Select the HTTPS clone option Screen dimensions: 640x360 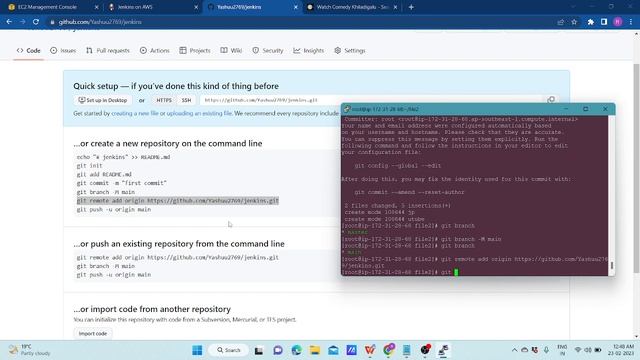pos(164,100)
